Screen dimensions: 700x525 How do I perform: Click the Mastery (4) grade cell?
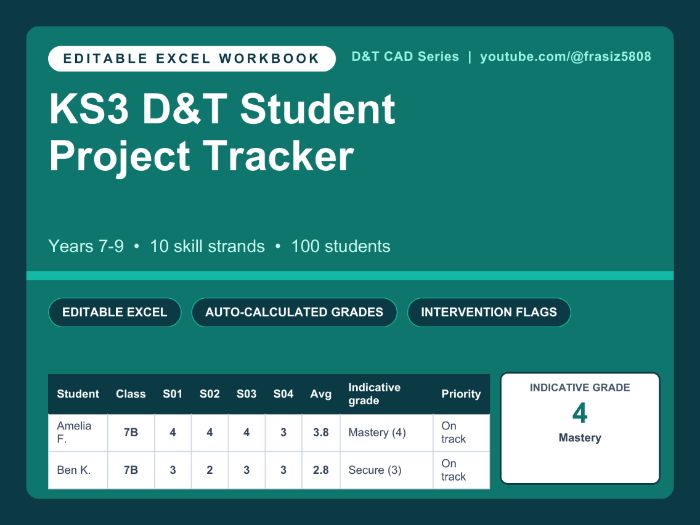click(x=387, y=433)
